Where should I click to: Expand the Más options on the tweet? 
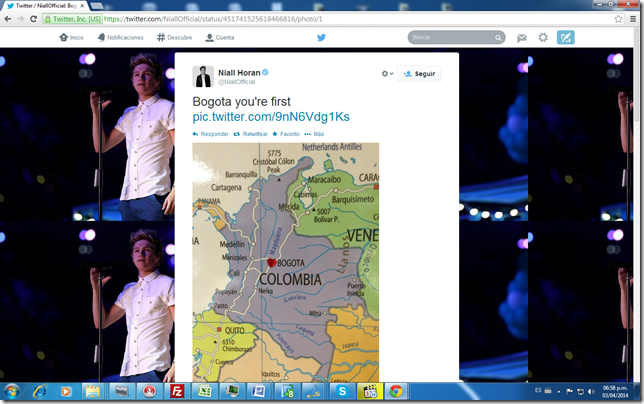coord(314,134)
